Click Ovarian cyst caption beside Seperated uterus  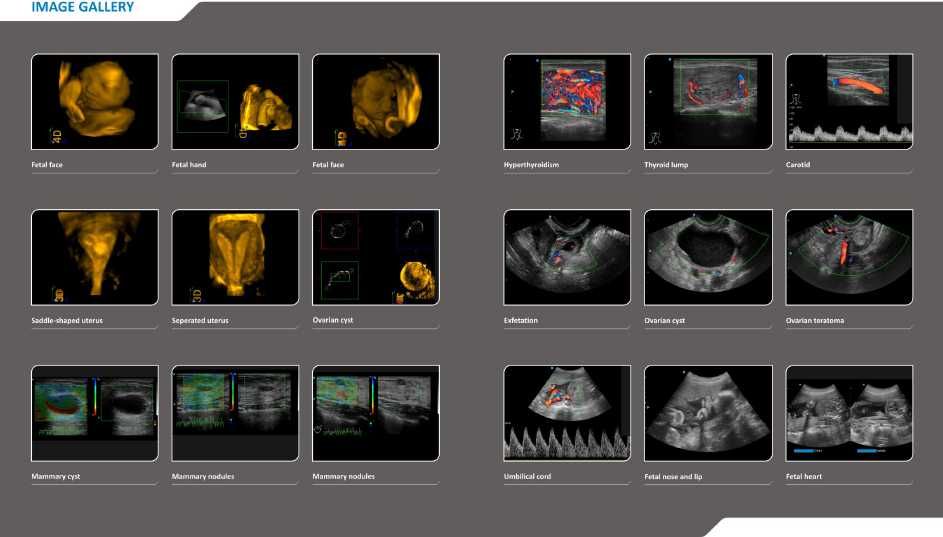[x=333, y=321]
